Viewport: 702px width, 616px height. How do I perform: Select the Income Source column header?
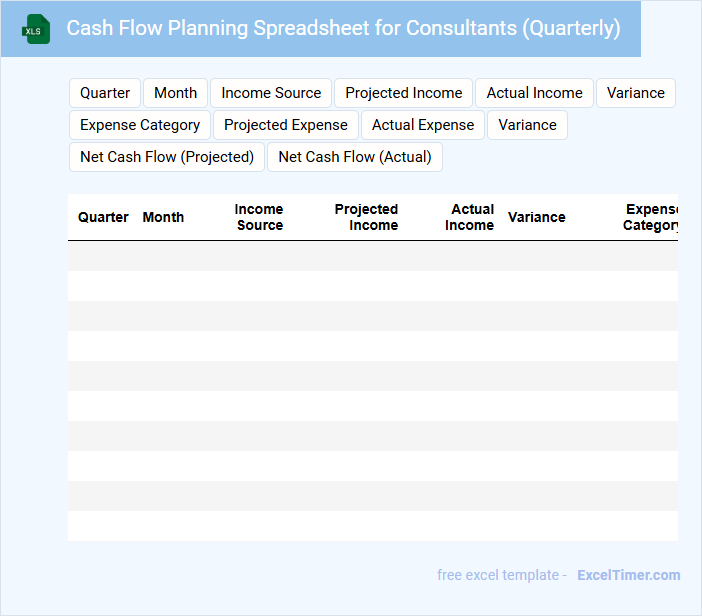(x=259, y=217)
